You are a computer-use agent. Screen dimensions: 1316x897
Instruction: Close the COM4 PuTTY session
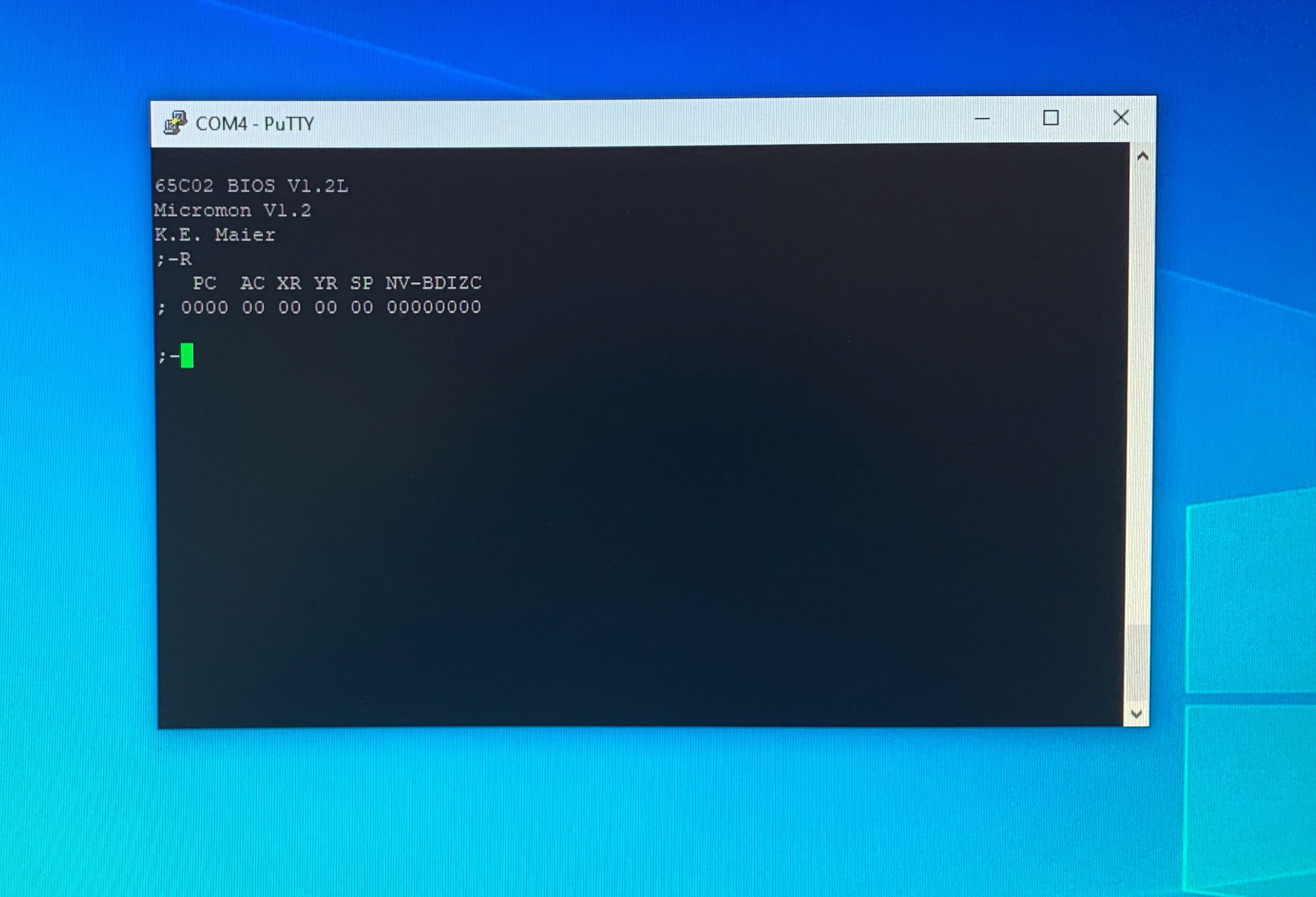tap(1121, 118)
